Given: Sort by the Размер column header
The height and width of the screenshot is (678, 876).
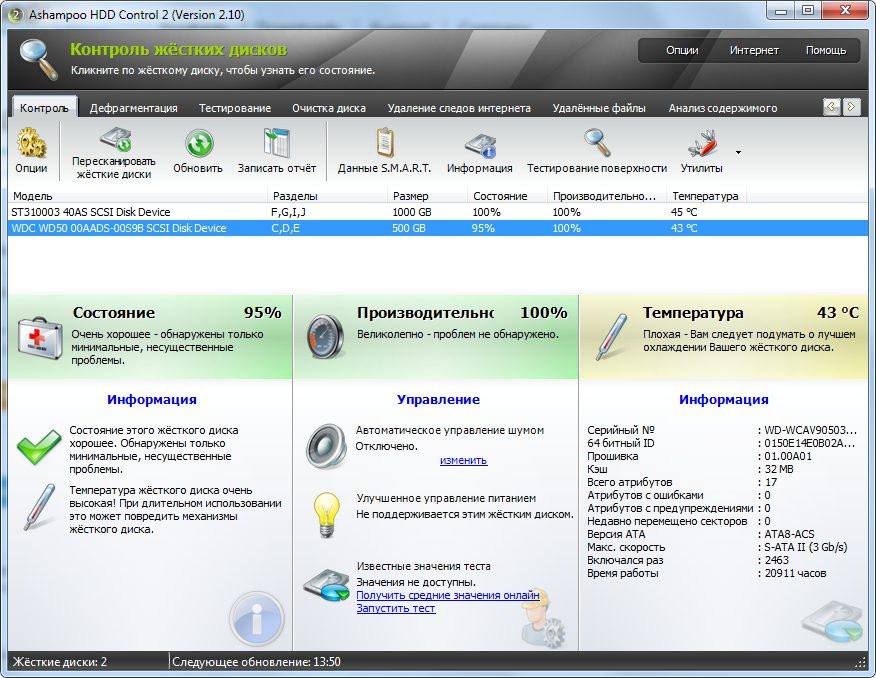Looking at the screenshot, I should tap(427, 196).
